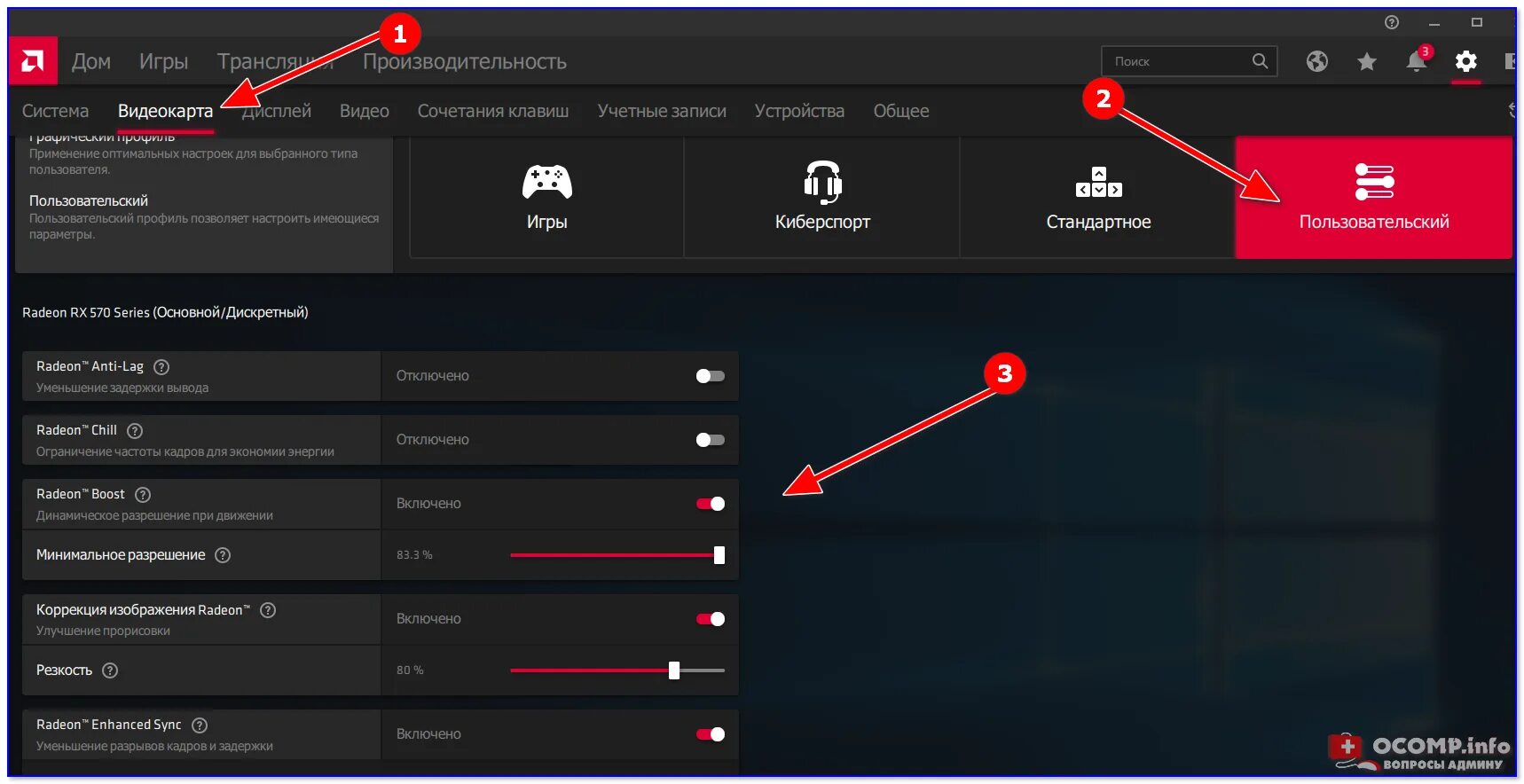
Task: Adjust the Минимальное разрешение slider
Action: [617, 555]
